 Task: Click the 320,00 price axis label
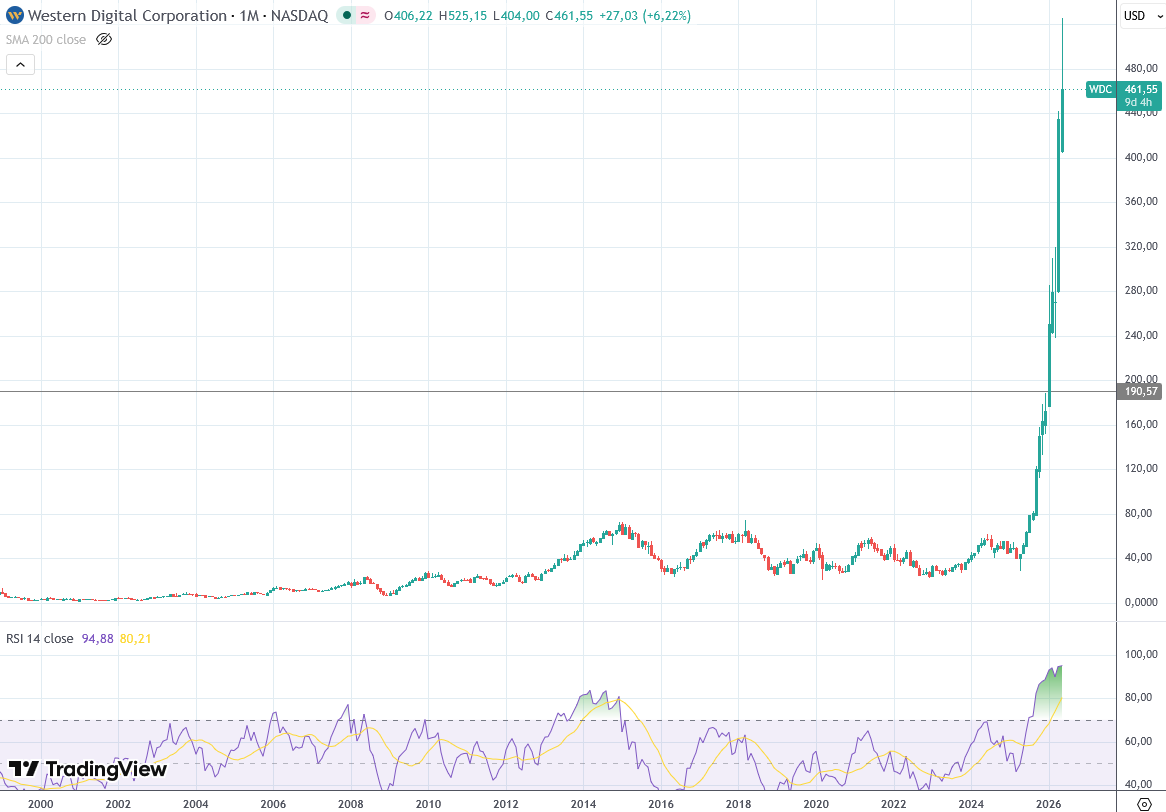(x=1141, y=246)
